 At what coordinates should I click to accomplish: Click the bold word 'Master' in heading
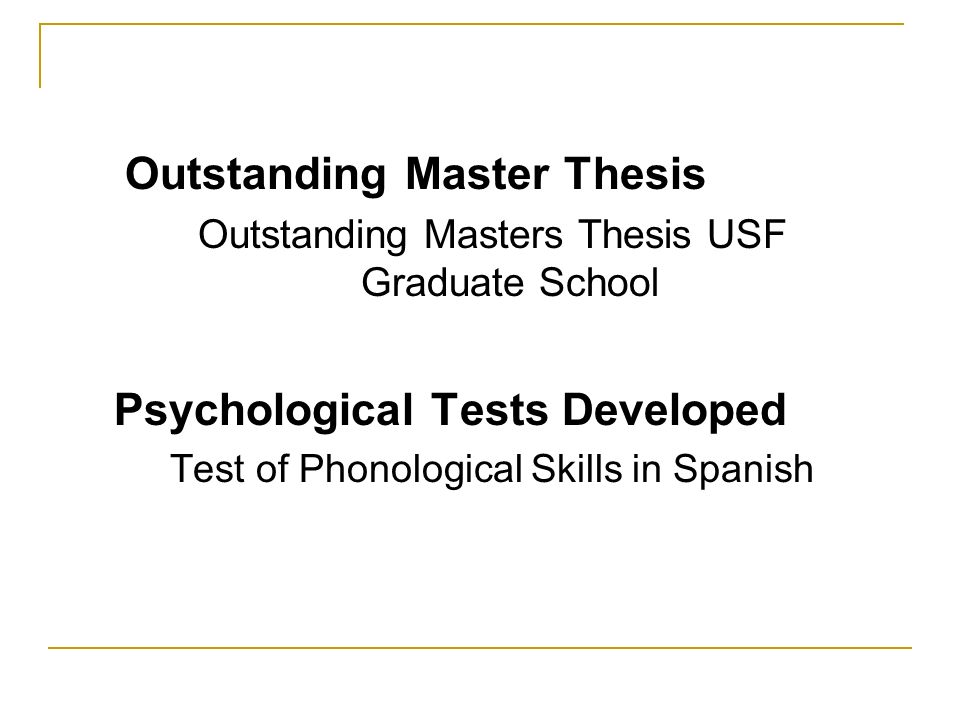click(477, 173)
